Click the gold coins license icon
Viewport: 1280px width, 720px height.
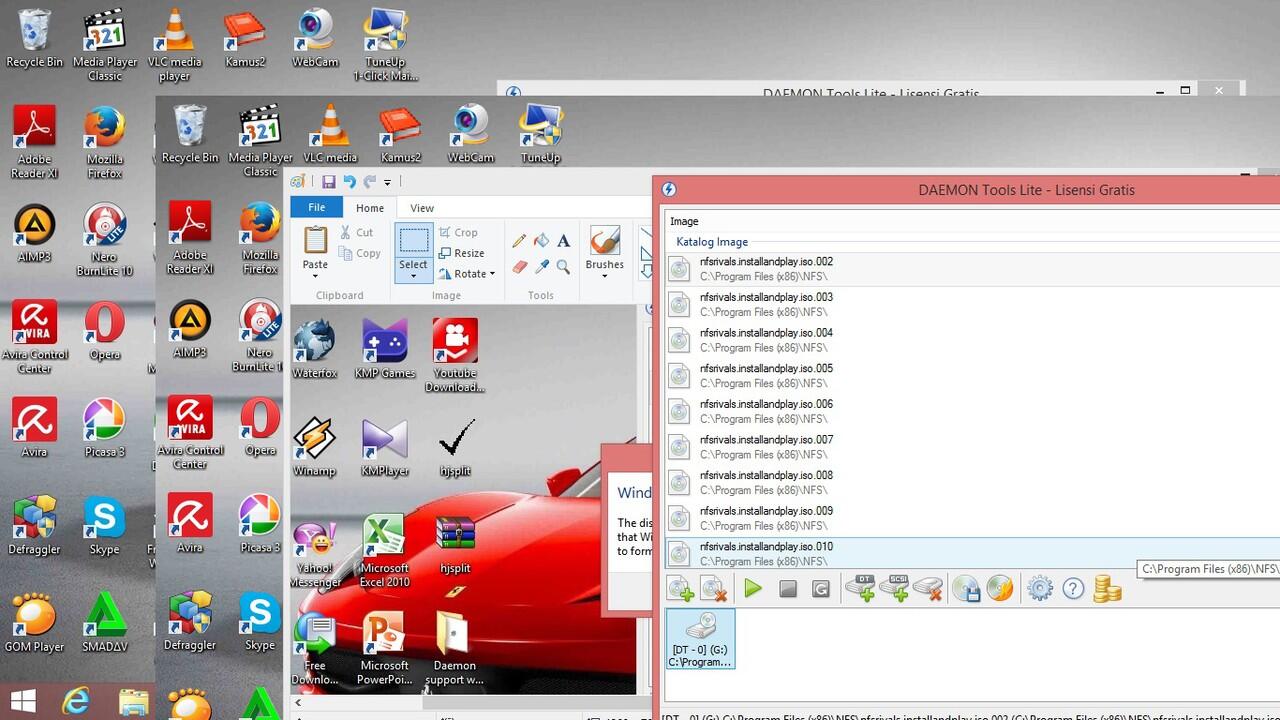coord(1107,588)
